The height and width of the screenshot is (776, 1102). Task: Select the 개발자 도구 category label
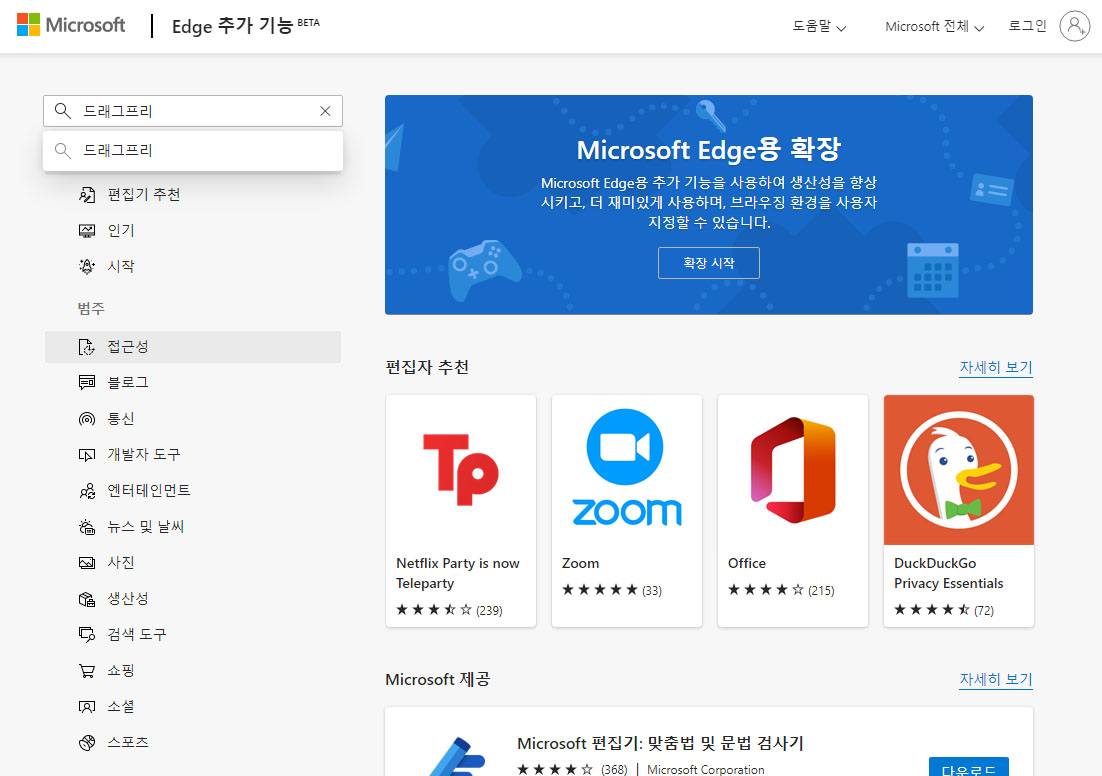click(143, 455)
